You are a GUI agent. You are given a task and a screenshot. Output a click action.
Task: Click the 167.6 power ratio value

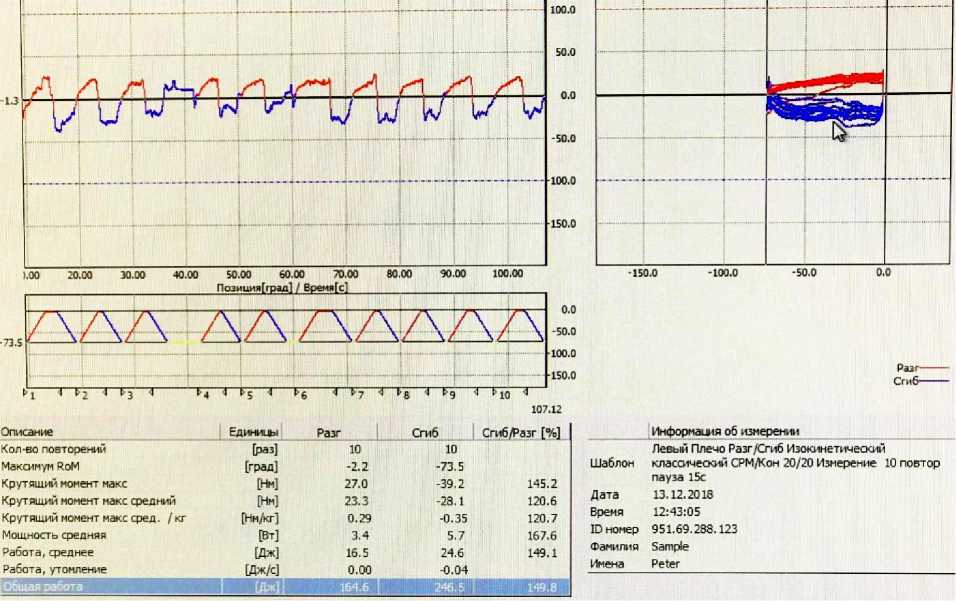[541, 536]
